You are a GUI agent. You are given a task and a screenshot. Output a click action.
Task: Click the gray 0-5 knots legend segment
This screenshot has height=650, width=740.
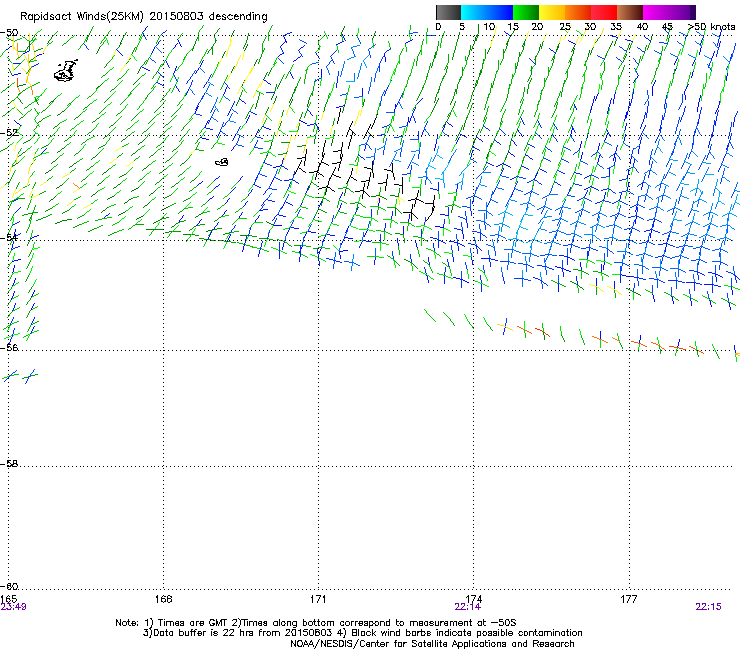[448, 12]
